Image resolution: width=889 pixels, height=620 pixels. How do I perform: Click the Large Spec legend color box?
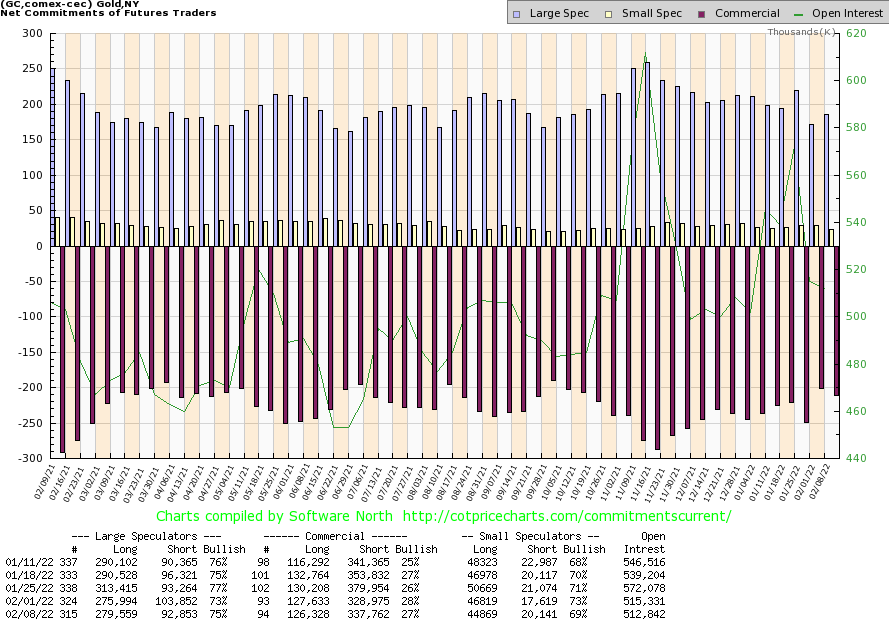[516, 14]
